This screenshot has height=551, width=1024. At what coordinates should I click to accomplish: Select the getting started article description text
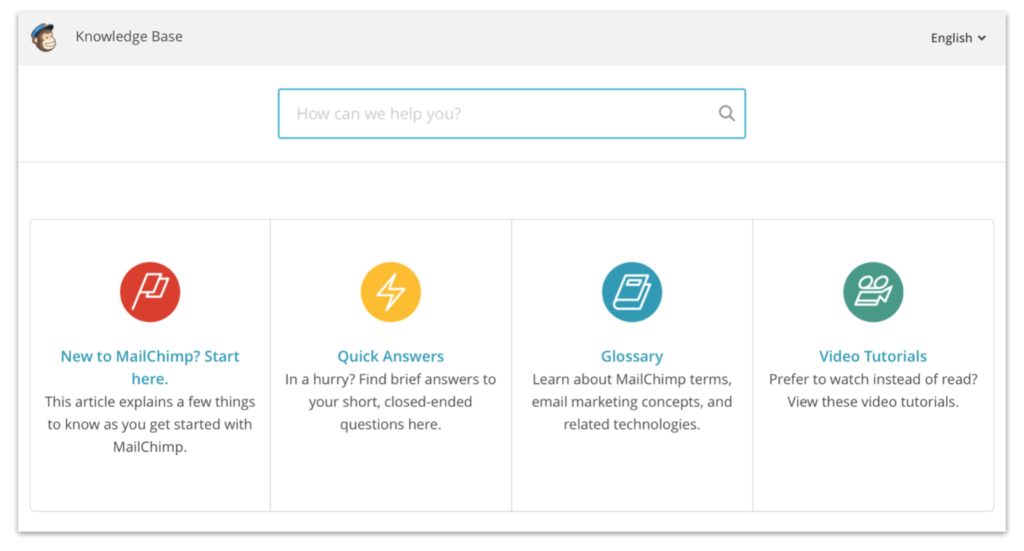click(150, 424)
